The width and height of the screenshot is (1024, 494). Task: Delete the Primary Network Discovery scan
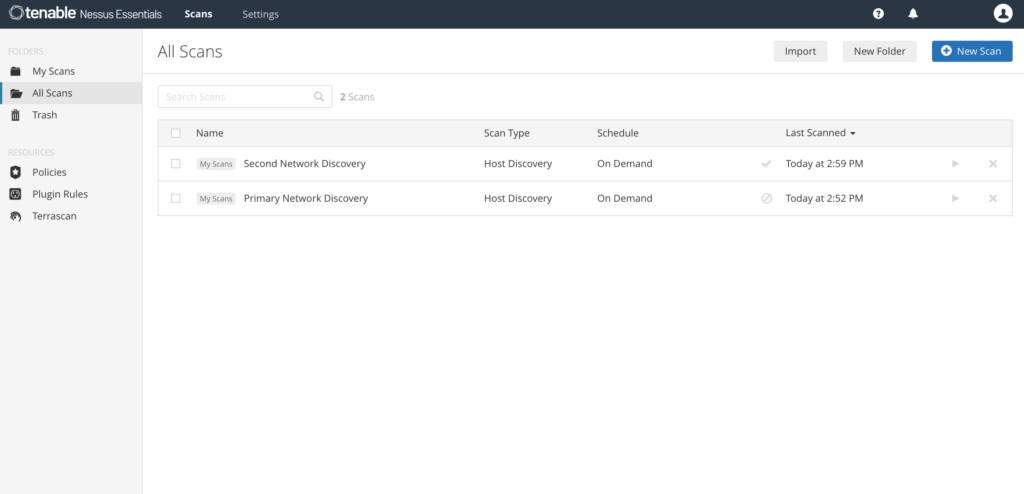point(993,199)
